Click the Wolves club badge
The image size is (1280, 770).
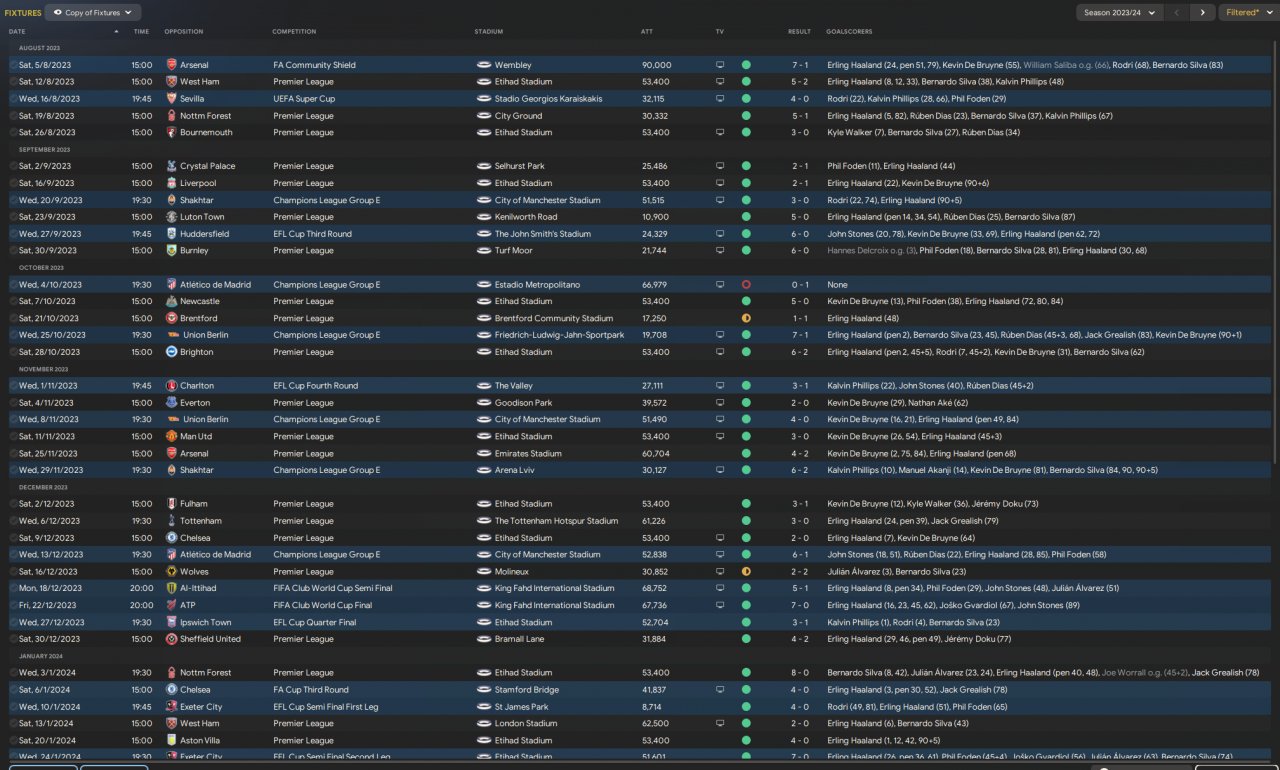point(171,572)
